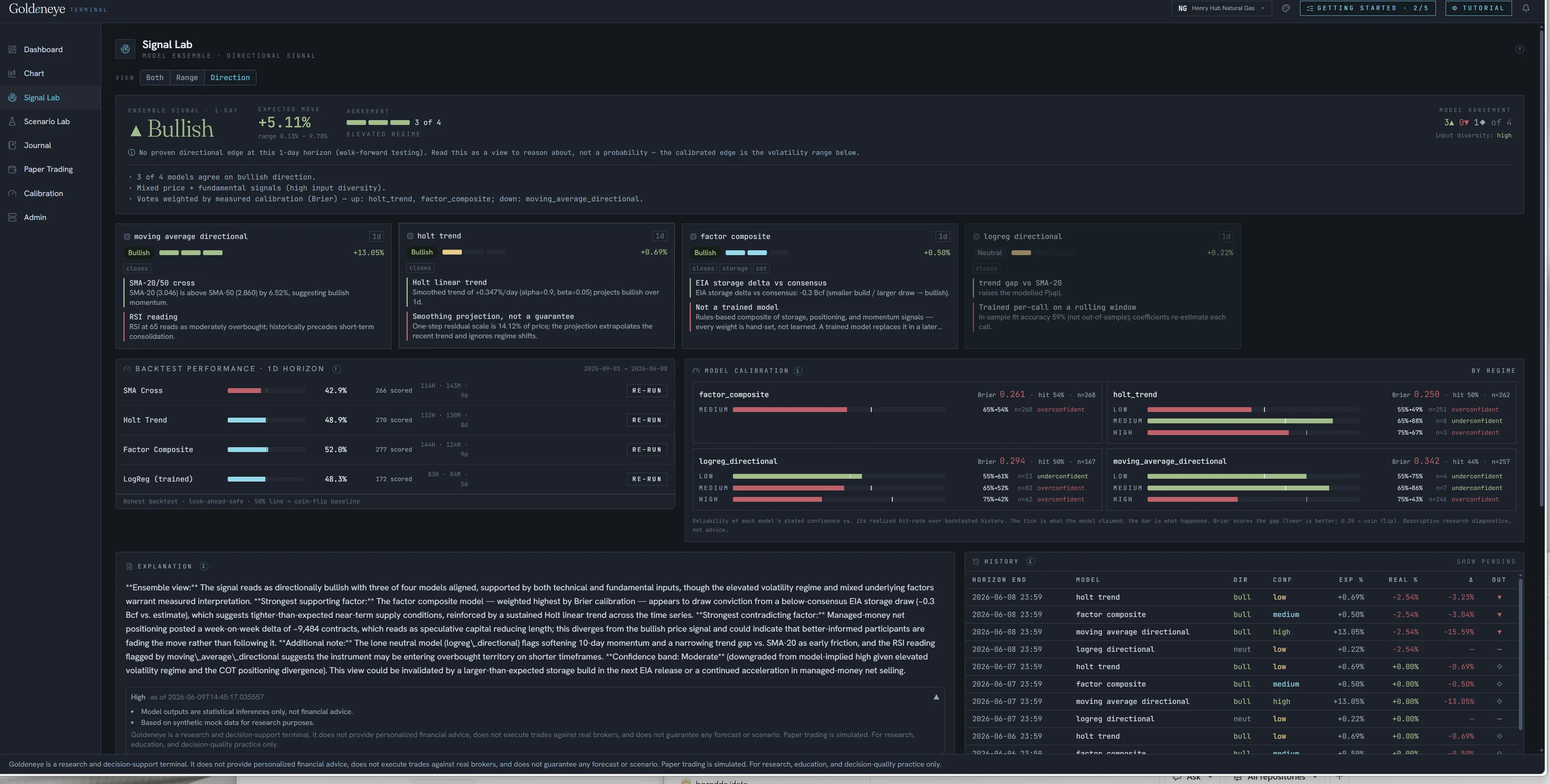Click moving average directional card icon
Viewport: 1550px width, 784px height.
[x=127, y=237]
